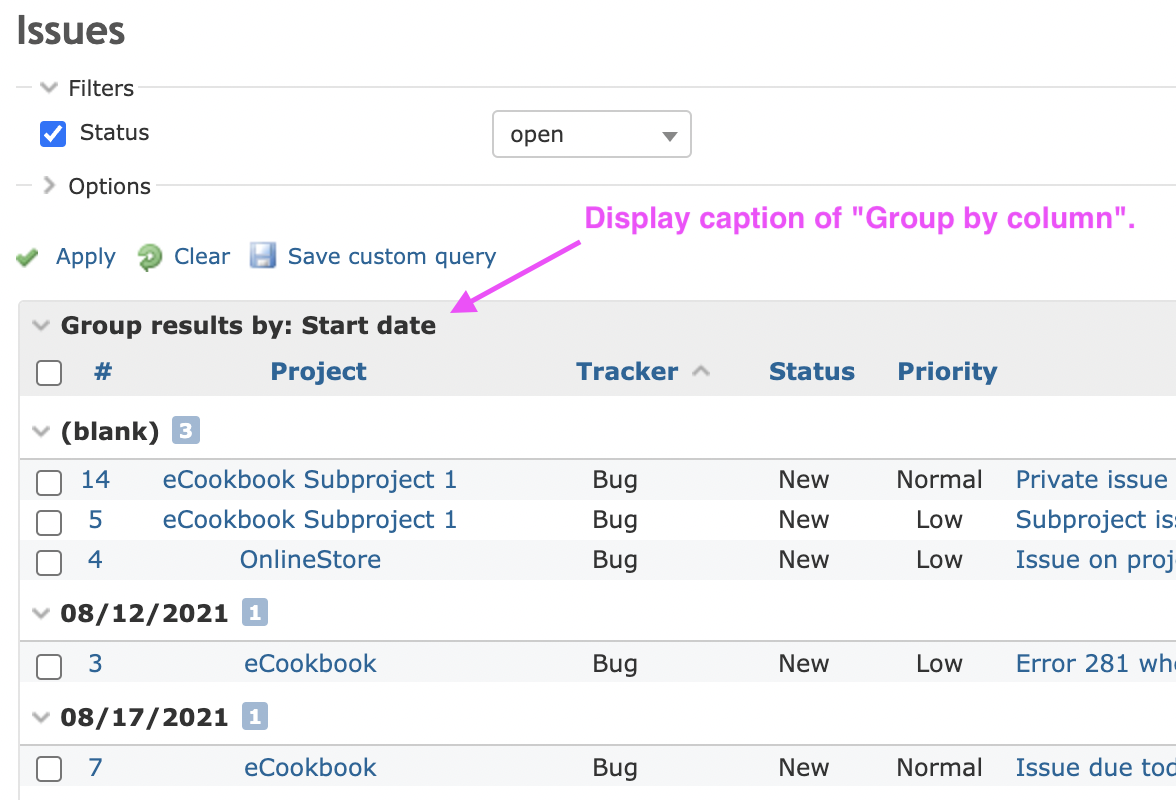Open the Status 'open' dropdown
Image resolution: width=1176 pixels, height=800 pixels.
coord(592,134)
